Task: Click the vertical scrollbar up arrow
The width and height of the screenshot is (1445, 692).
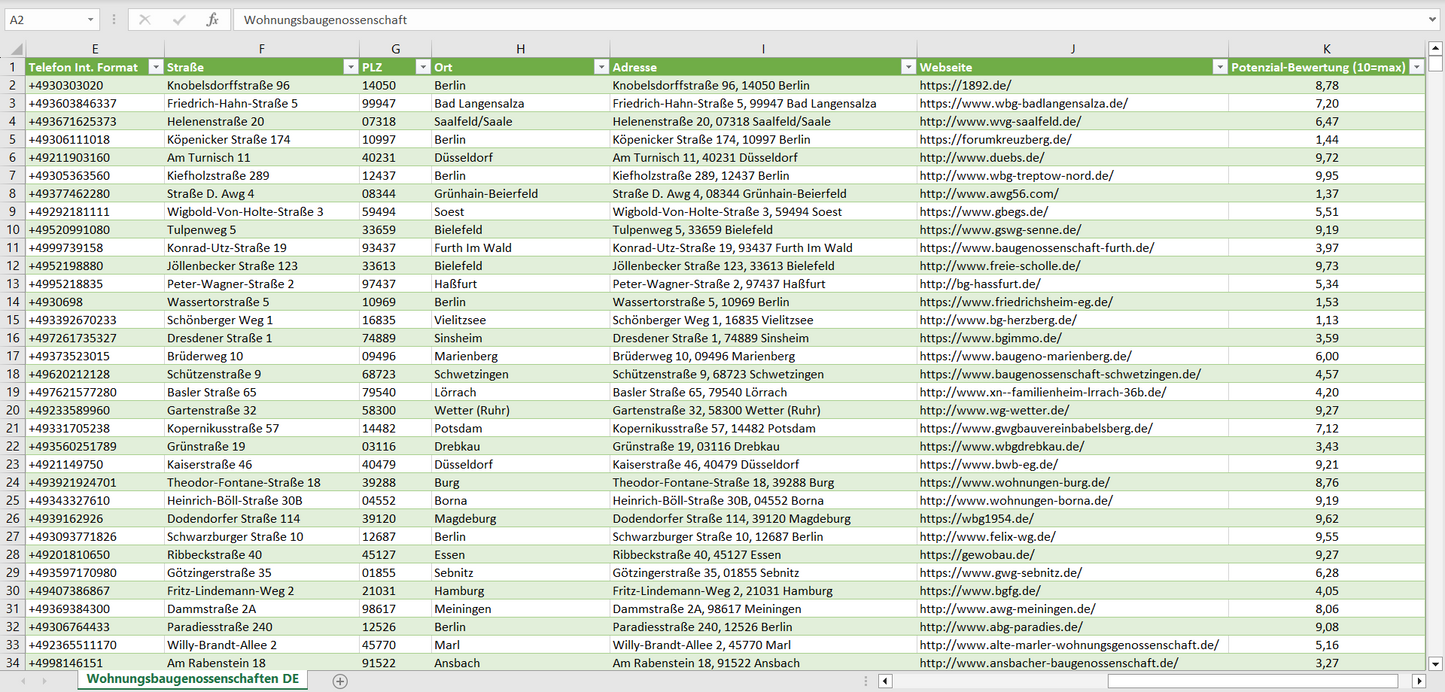Action: coord(1436,49)
